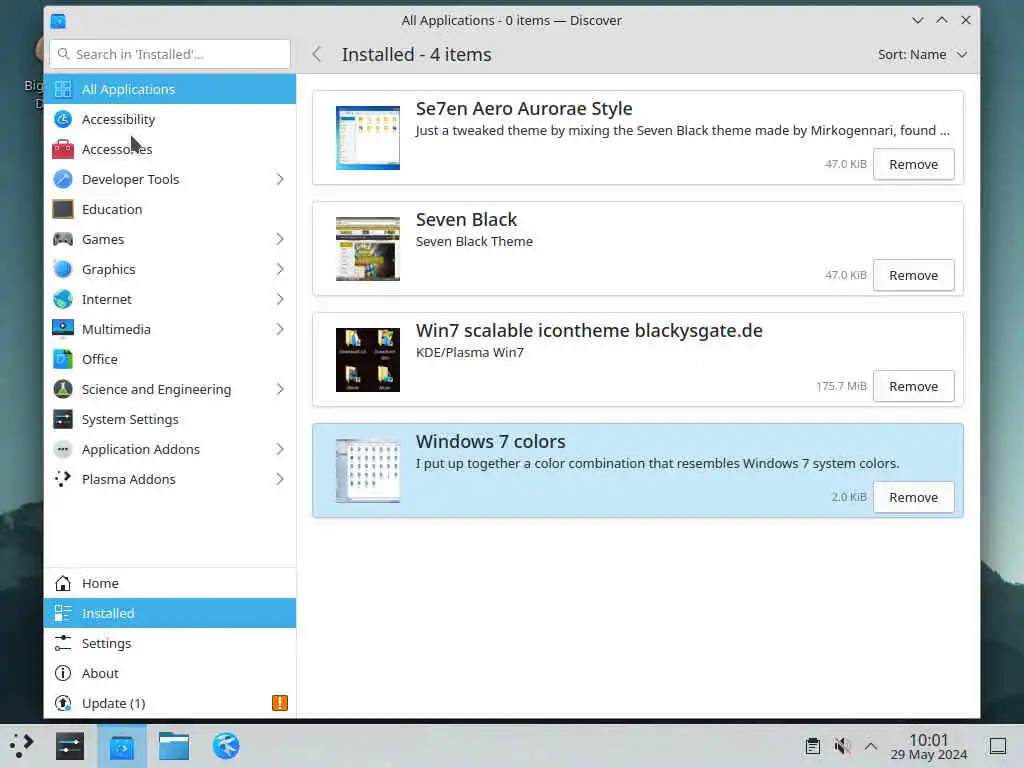Image resolution: width=1024 pixels, height=768 pixels.
Task: Click the All Applications grid icon
Action: [63, 89]
